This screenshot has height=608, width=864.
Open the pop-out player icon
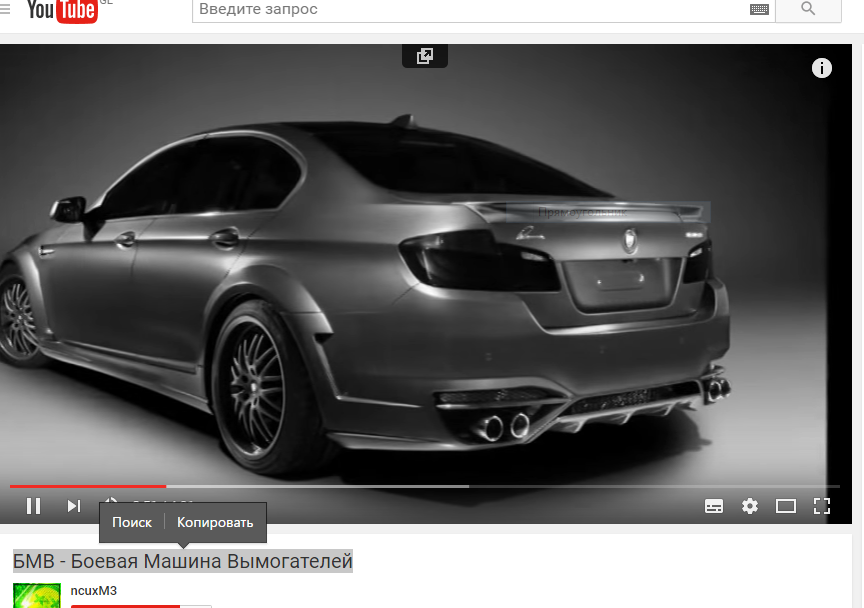pyautogui.click(x=425, y=56)
